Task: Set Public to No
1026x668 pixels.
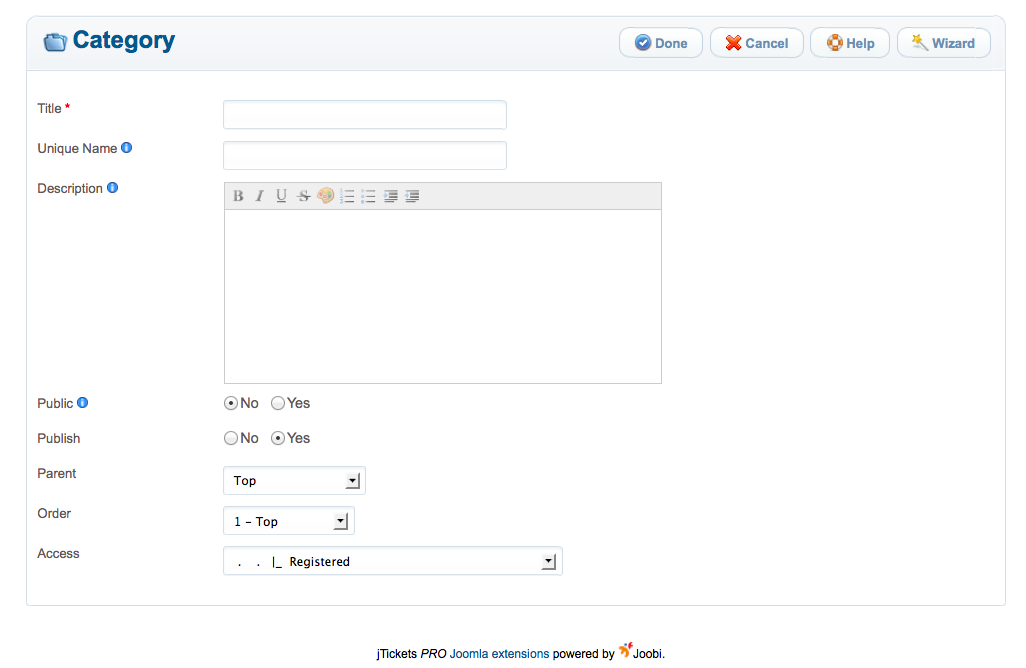Action: coord(230,403)
